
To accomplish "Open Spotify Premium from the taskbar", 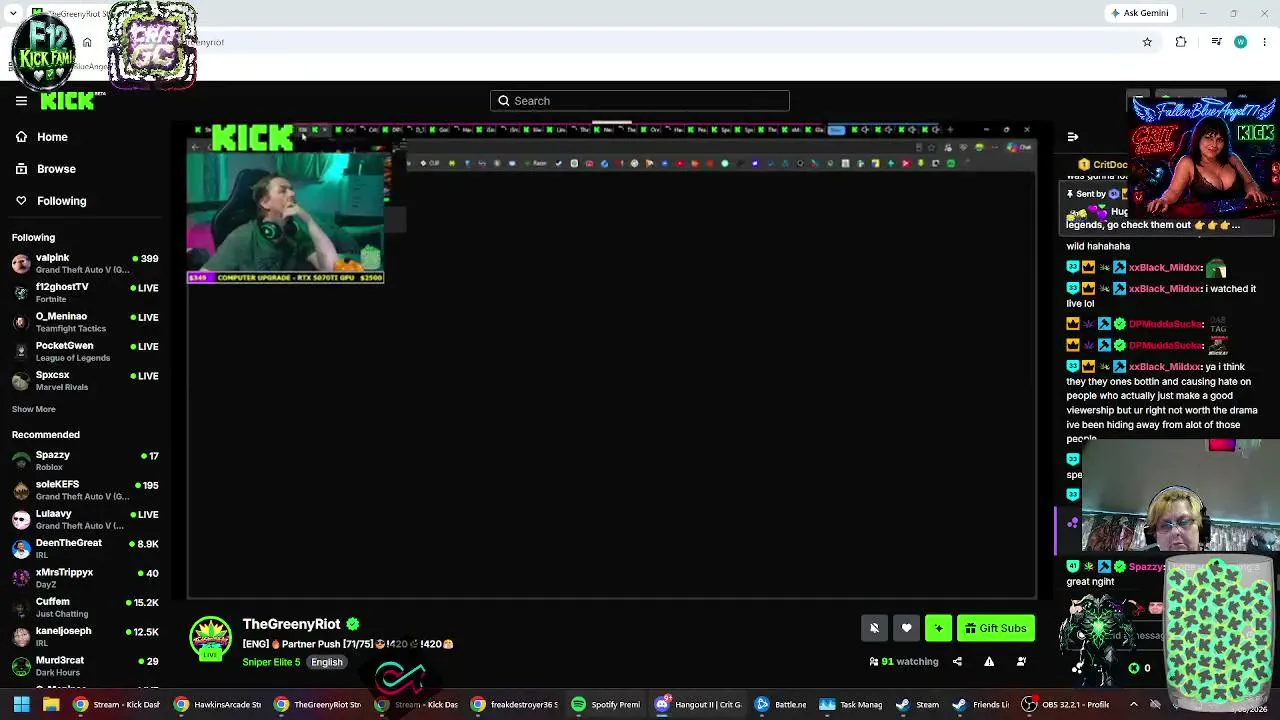I will click(606, 704).
